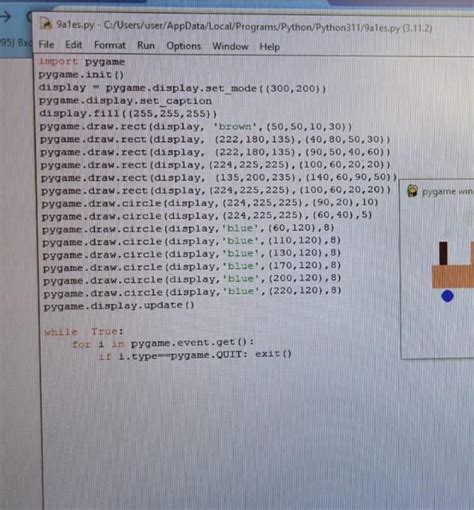
Task: Click the blue circle in pygame window
Action: pyautogui.click(x=447, y=296)
